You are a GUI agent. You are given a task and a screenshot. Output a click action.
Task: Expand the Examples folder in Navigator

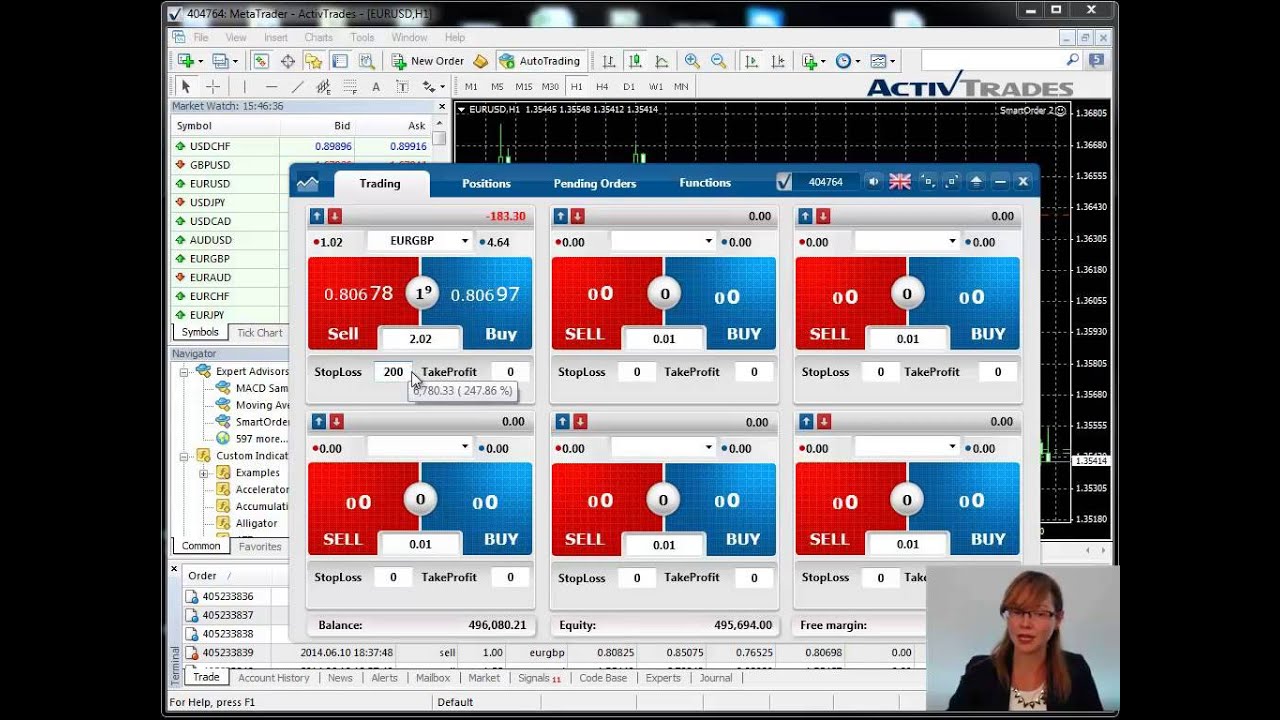click(x=203, y=473)
